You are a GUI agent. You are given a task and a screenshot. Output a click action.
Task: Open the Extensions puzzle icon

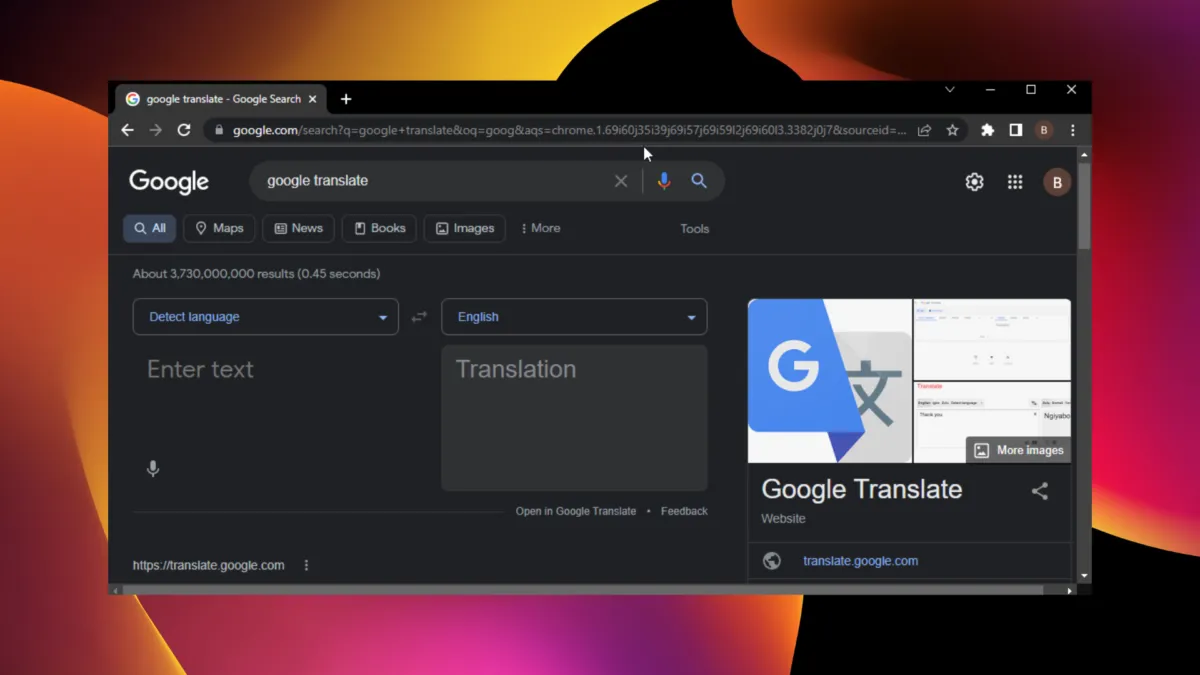(987, 130)
